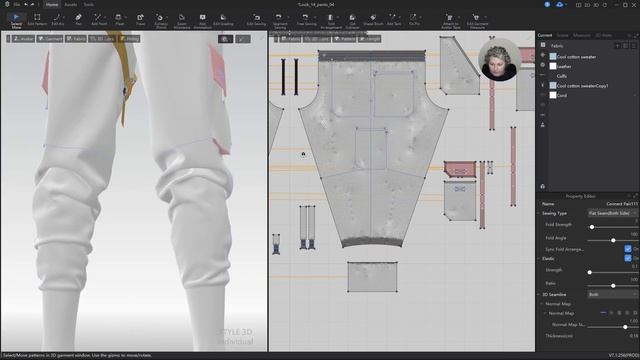640x360 pixels.
Task: Click the Garment button in 3D window
Action: coord(50,39)
